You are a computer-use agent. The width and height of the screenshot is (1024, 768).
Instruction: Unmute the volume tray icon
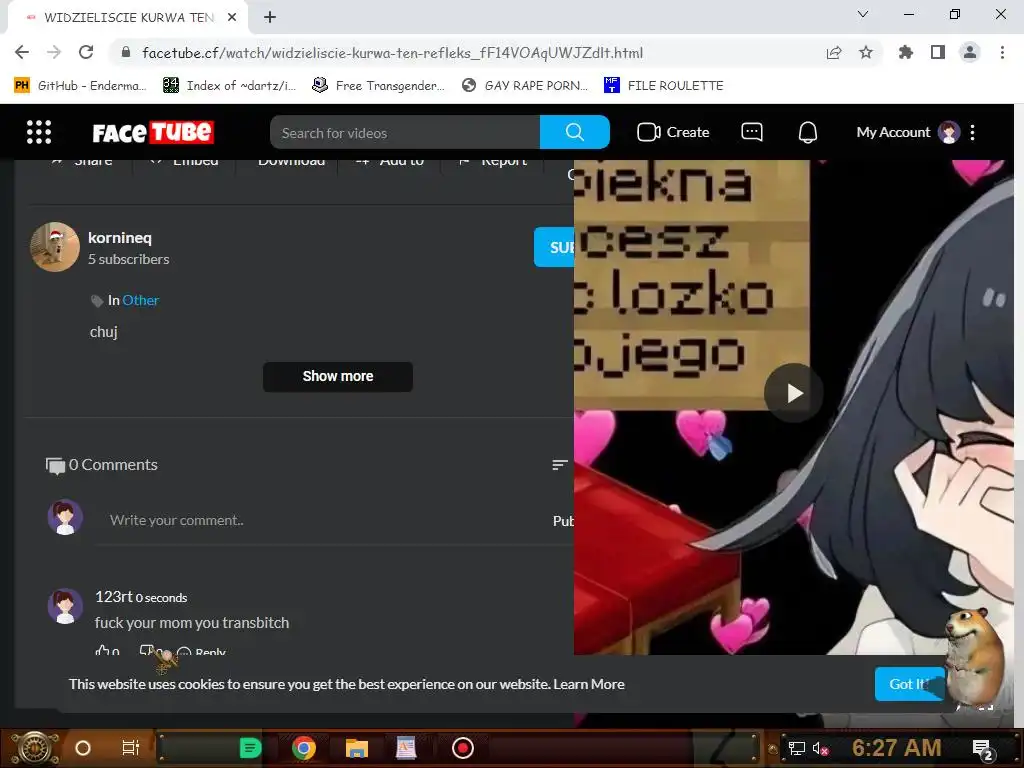coord(821,749)
